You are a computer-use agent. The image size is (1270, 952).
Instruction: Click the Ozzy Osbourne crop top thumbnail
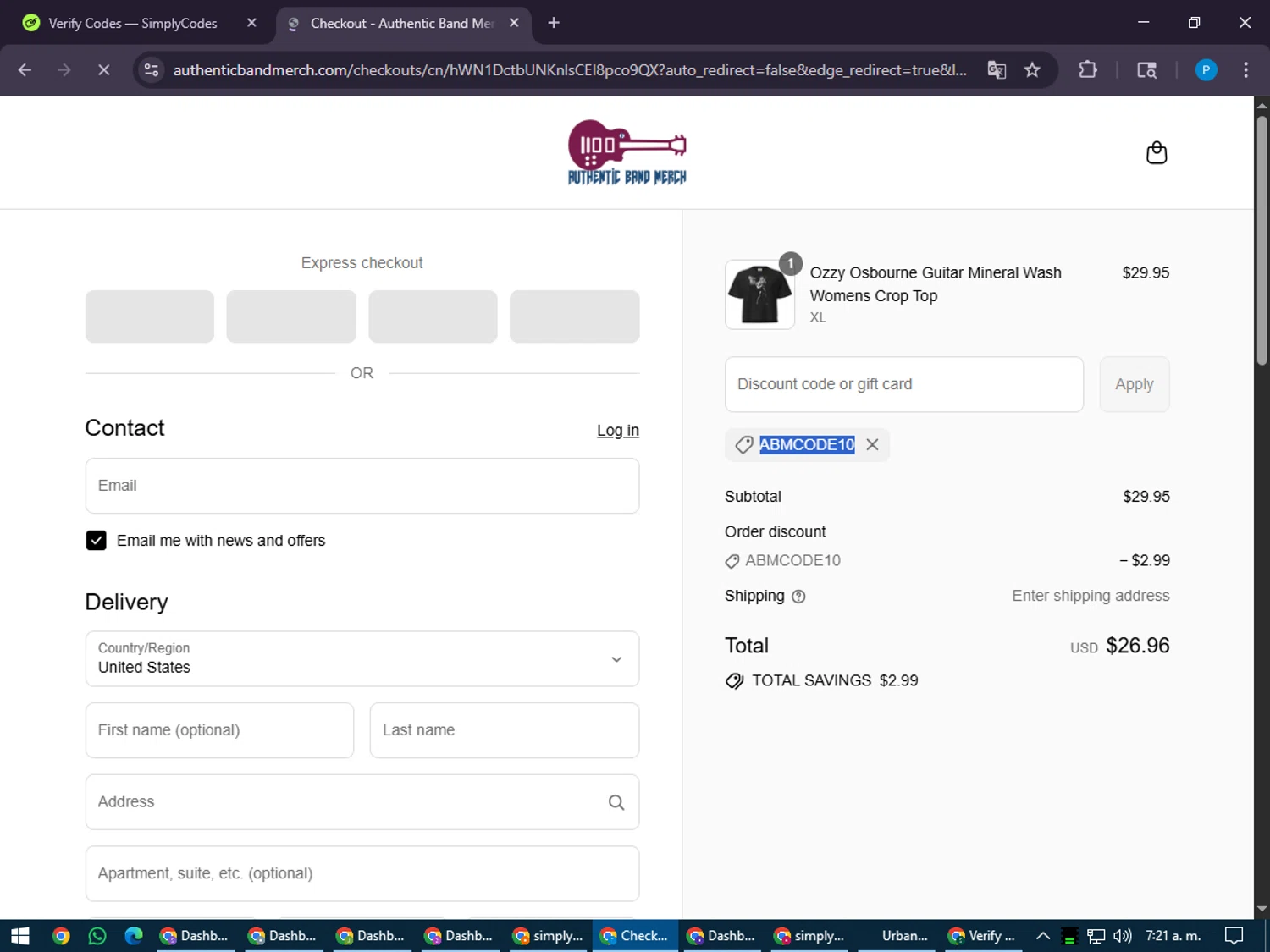(x=759, y=294)
